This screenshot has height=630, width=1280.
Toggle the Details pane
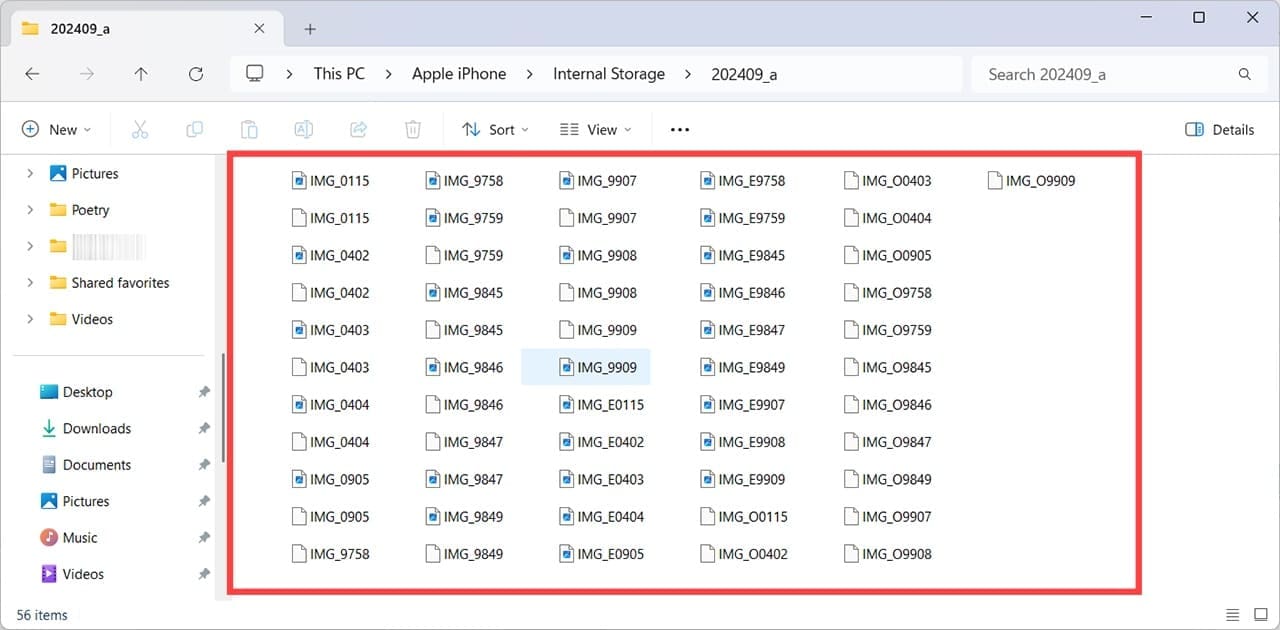(1219, 129)
